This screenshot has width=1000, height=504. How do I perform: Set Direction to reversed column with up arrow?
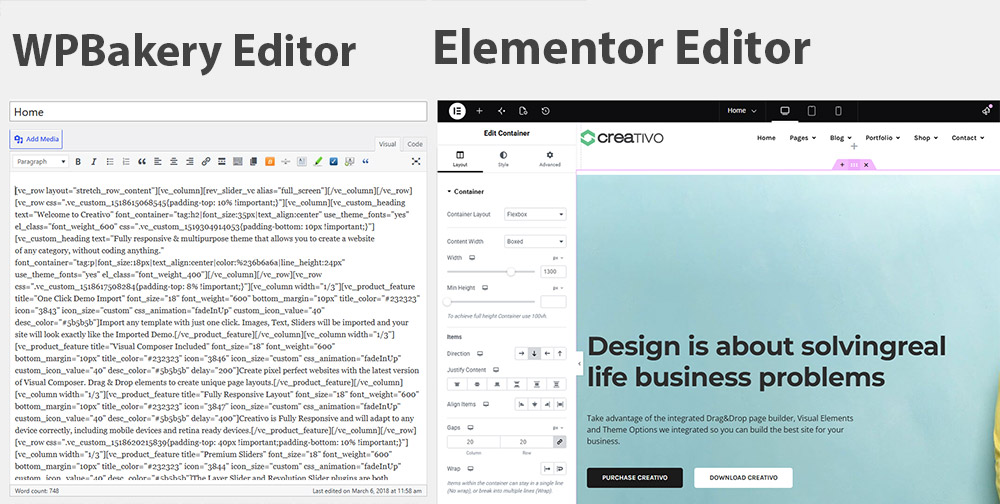[560, 353]
